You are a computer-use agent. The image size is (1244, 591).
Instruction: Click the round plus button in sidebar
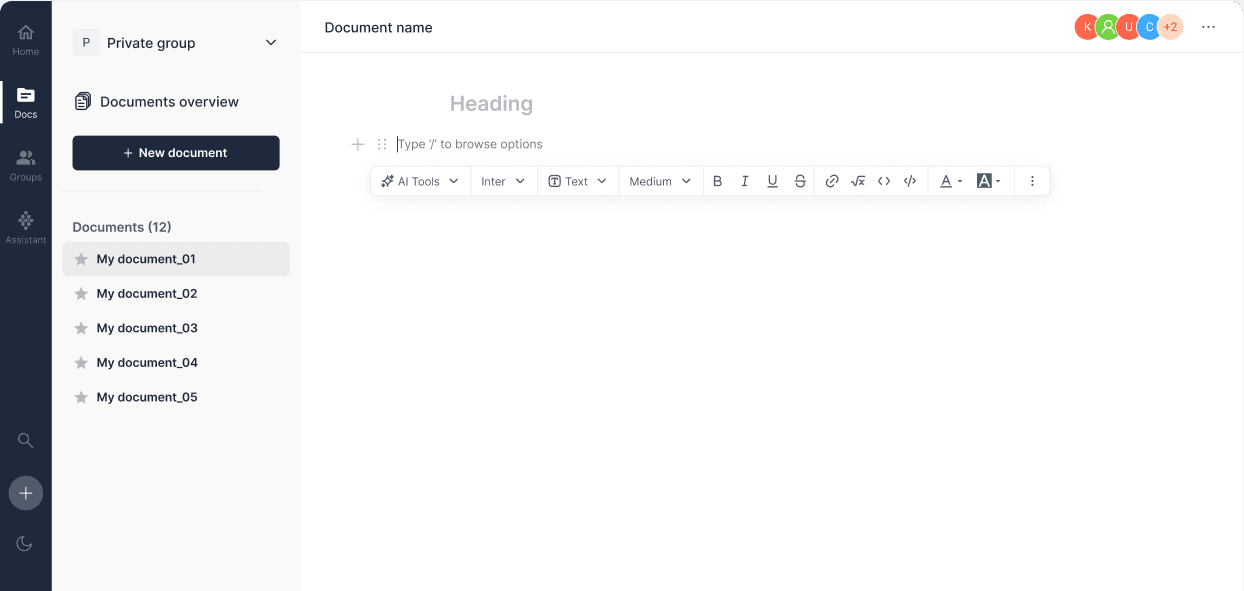tap(26, 493)
